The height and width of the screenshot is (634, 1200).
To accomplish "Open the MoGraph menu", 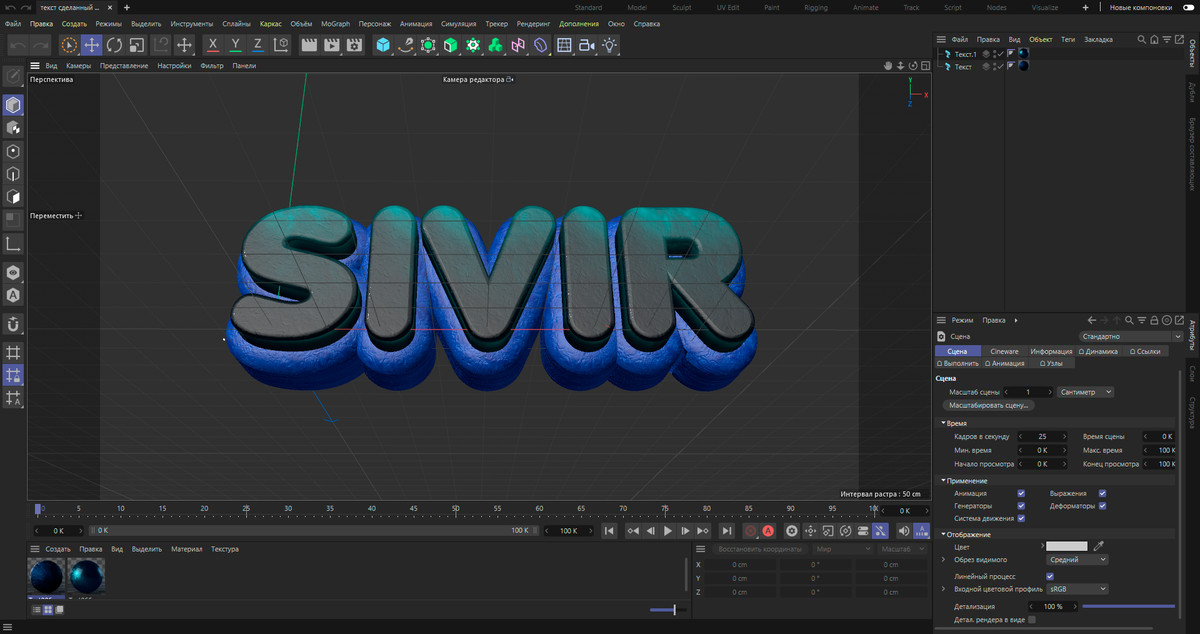I will pyautogui.click(x=335, y=23).
